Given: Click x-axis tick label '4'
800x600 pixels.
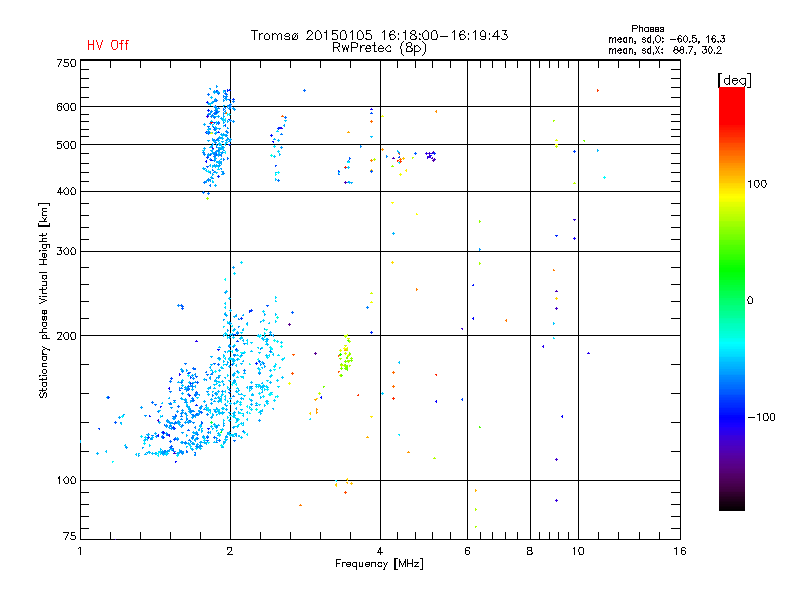Looking at the screenshot, I should pyautogui.click(x=380, y=551).
